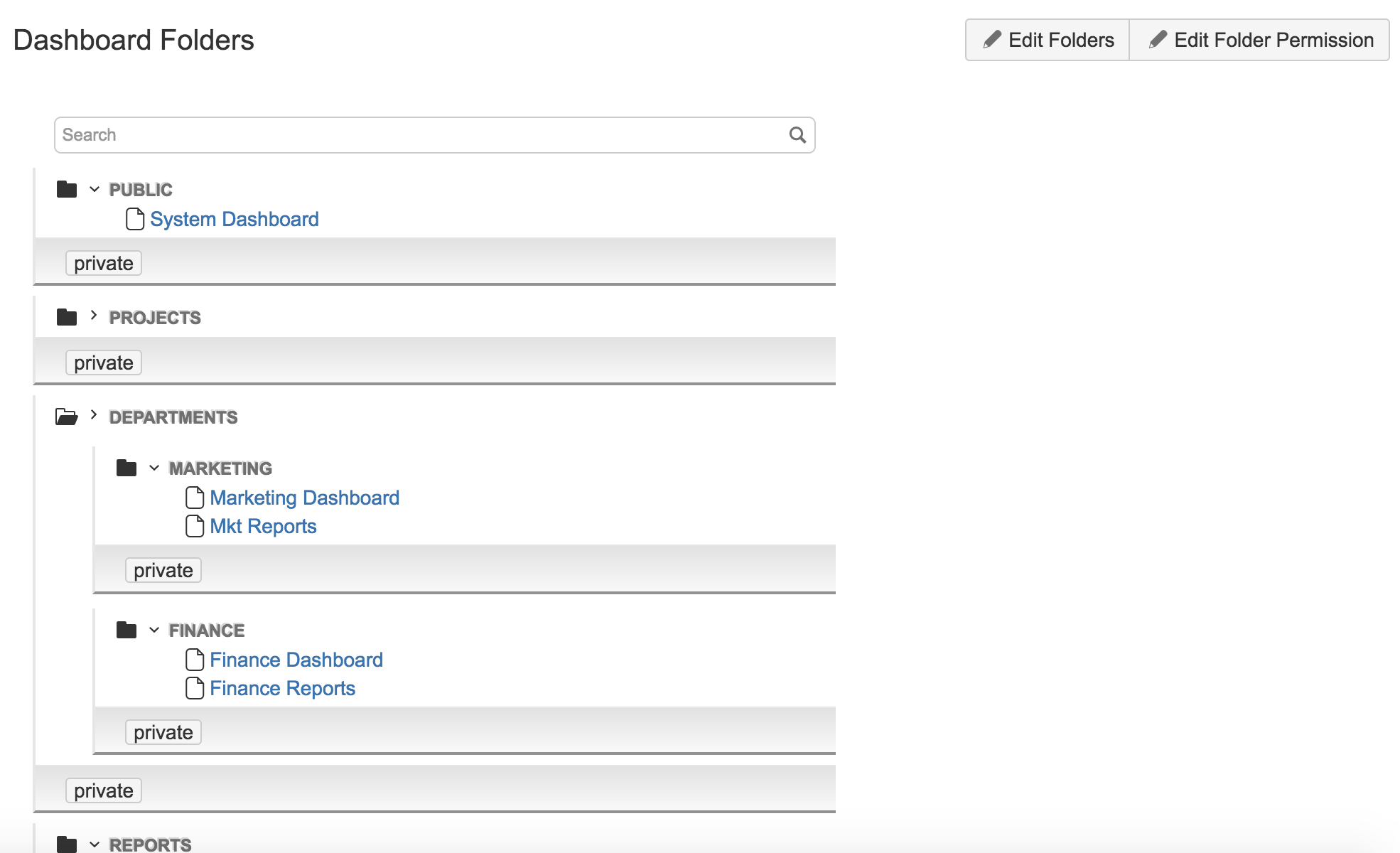Click the Edit Folder Permission button
Viewport: 1400px width, 853px height.
tap(1259, 40)
